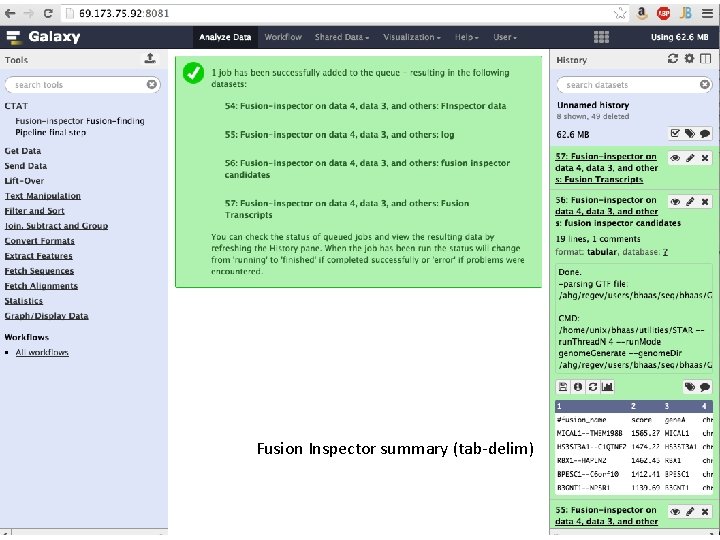Viewport: 720px width, 540px height.
Task: Expand the Statistics tool section
Action: 23,301
